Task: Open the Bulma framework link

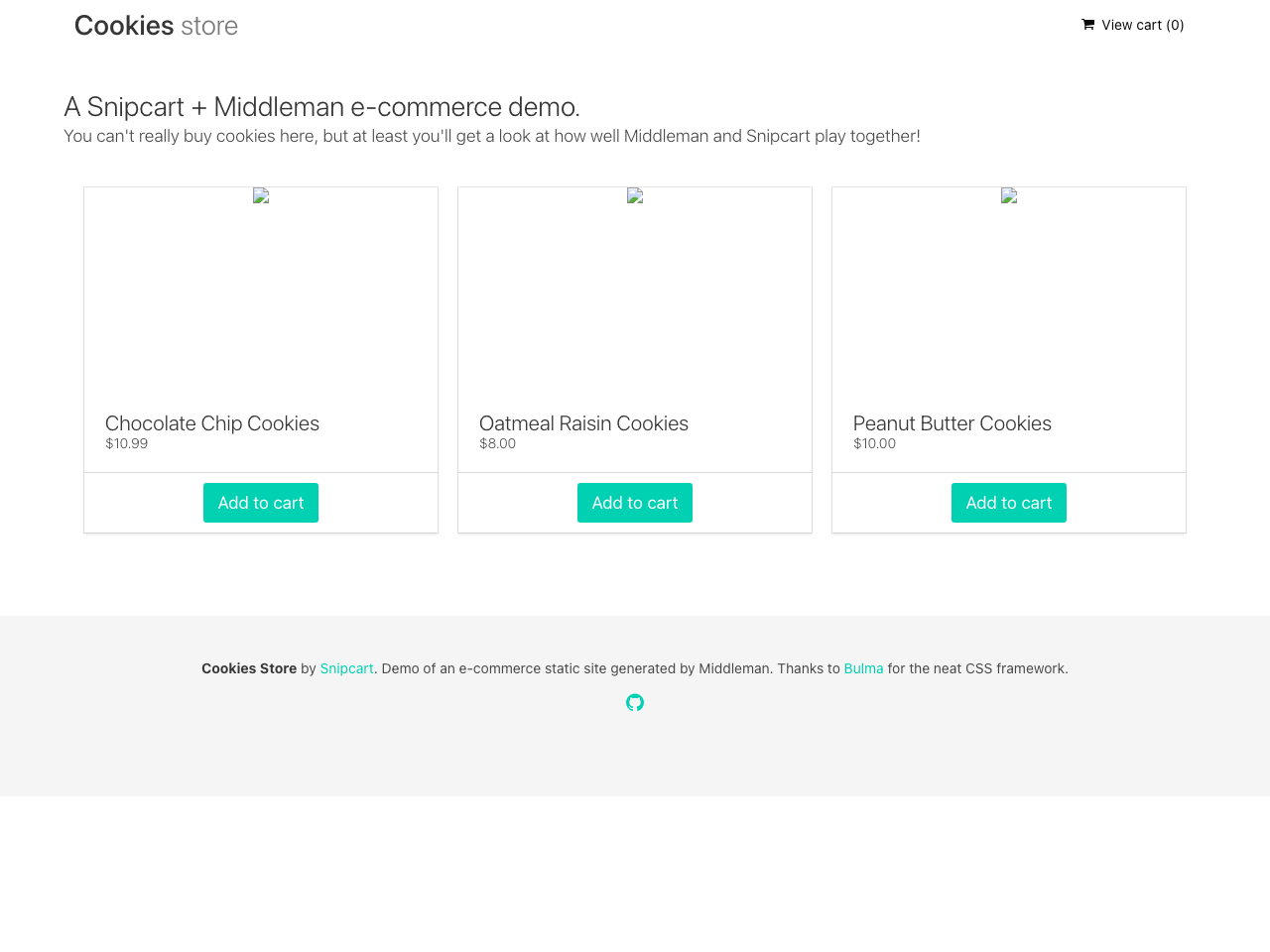Action: 863,667
